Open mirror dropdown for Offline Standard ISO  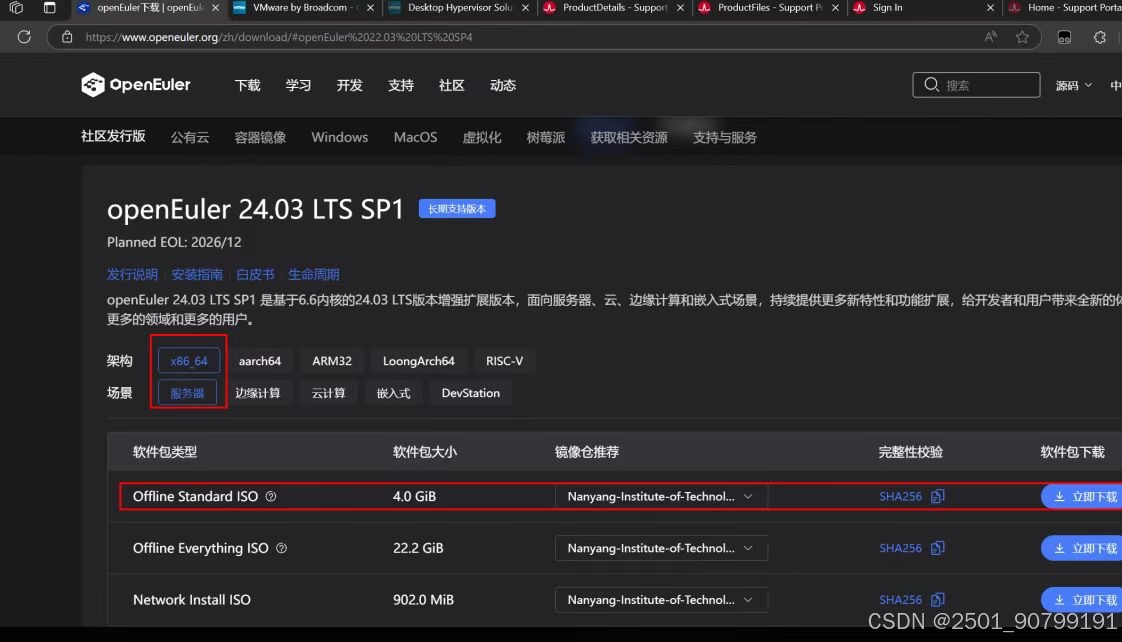[660, 496]
